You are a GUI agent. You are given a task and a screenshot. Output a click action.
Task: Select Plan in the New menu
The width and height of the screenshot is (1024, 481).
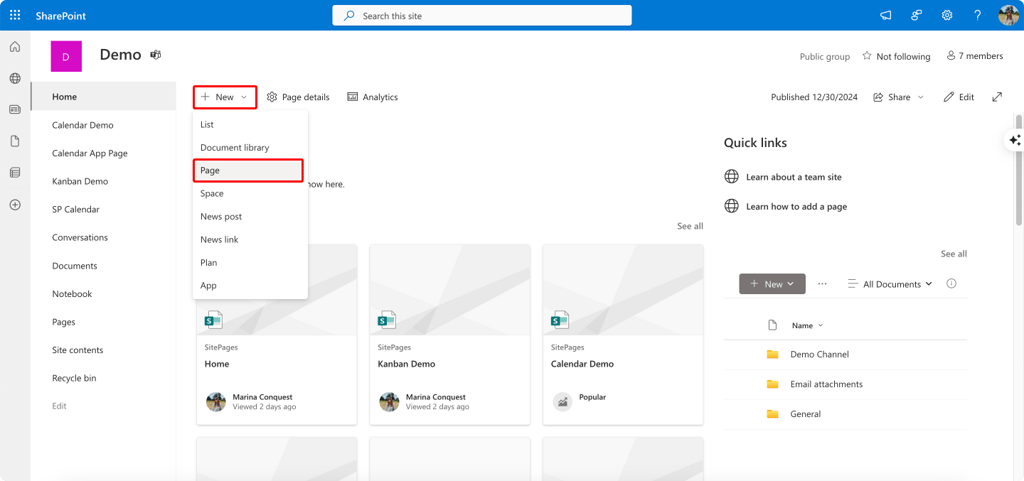pyautogui.click(x=250, y=262)
